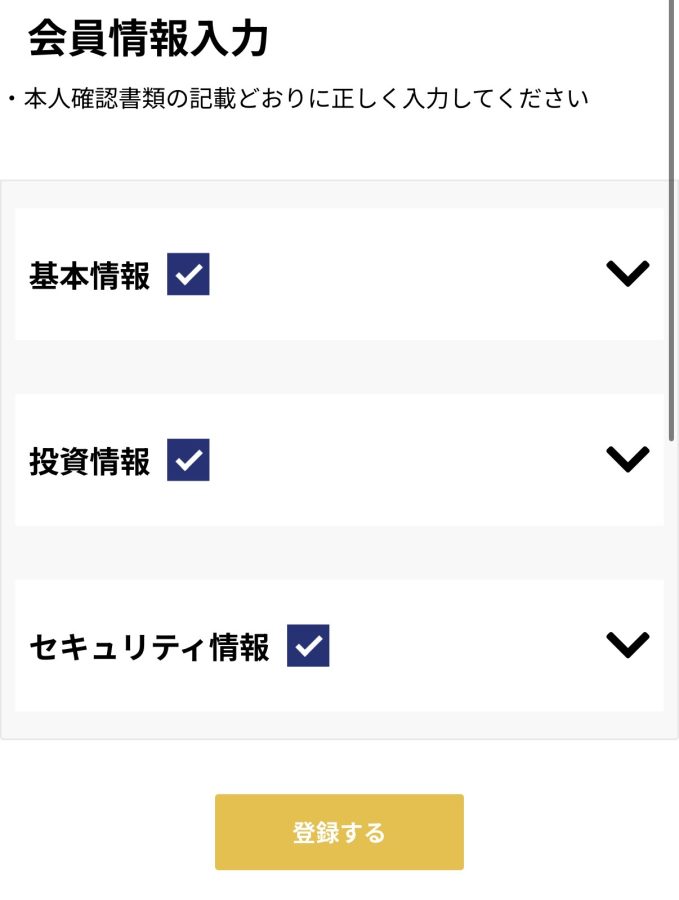Select the セキュリティ情報 section title

click(x=149, y=647)
